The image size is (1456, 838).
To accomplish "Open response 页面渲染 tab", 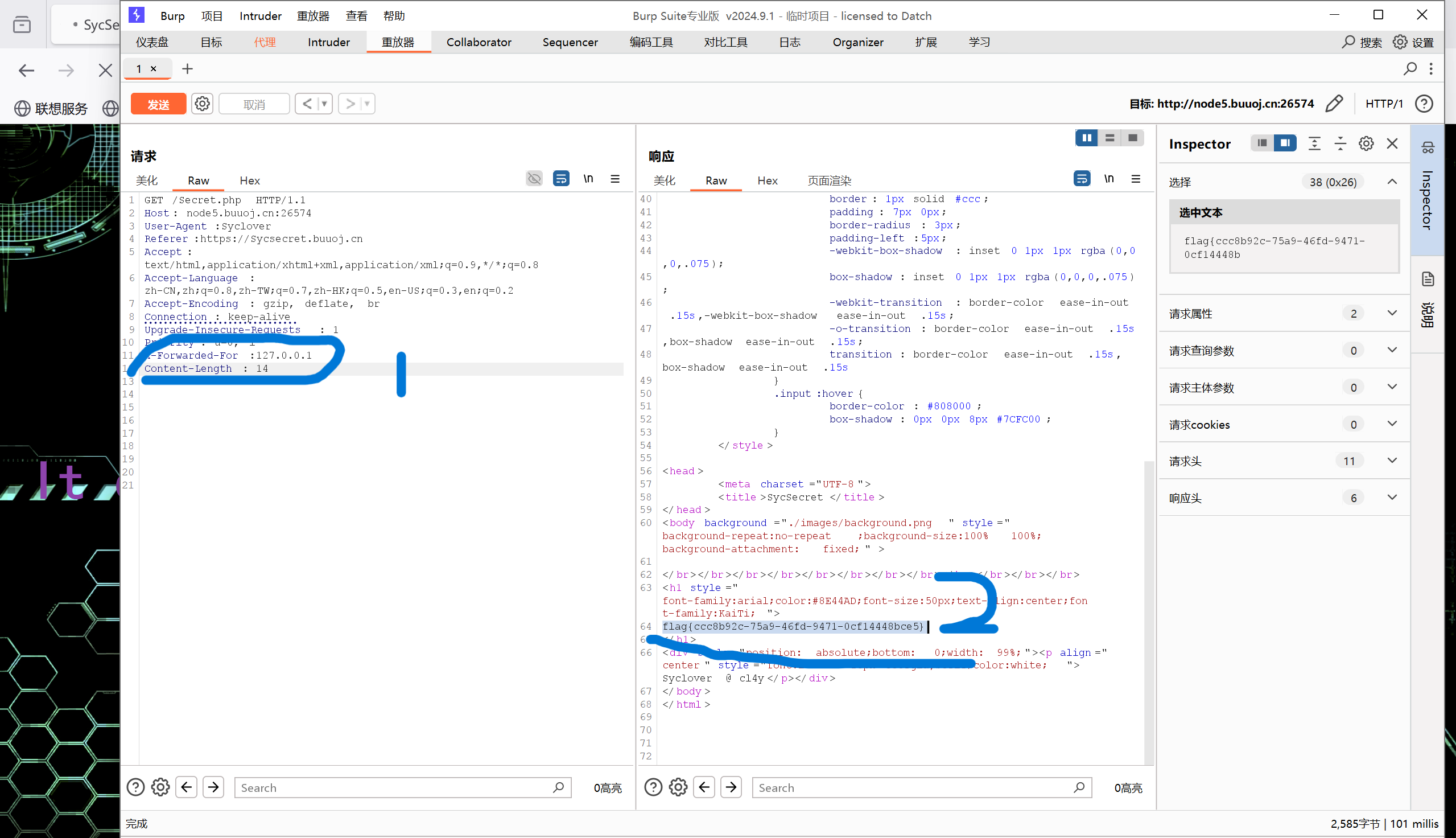I will click(x=828, y=180).
